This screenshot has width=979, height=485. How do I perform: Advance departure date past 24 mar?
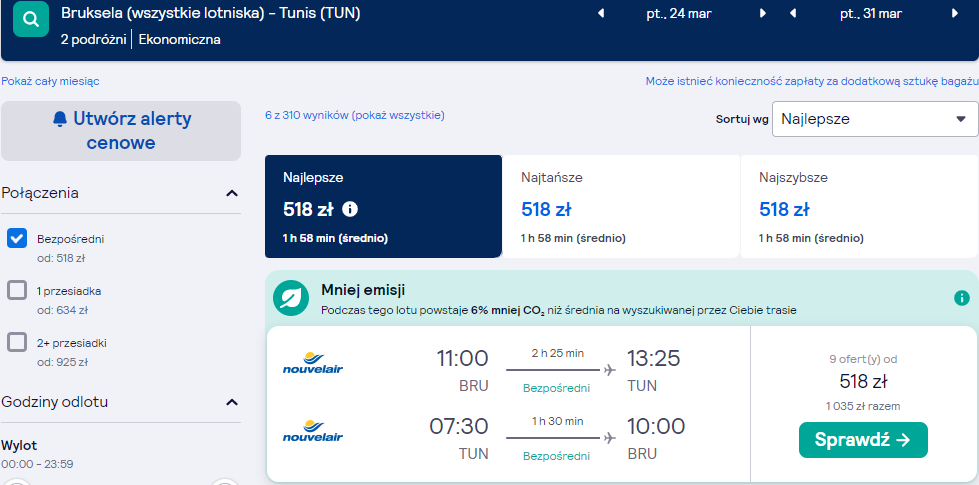(762, 13)
